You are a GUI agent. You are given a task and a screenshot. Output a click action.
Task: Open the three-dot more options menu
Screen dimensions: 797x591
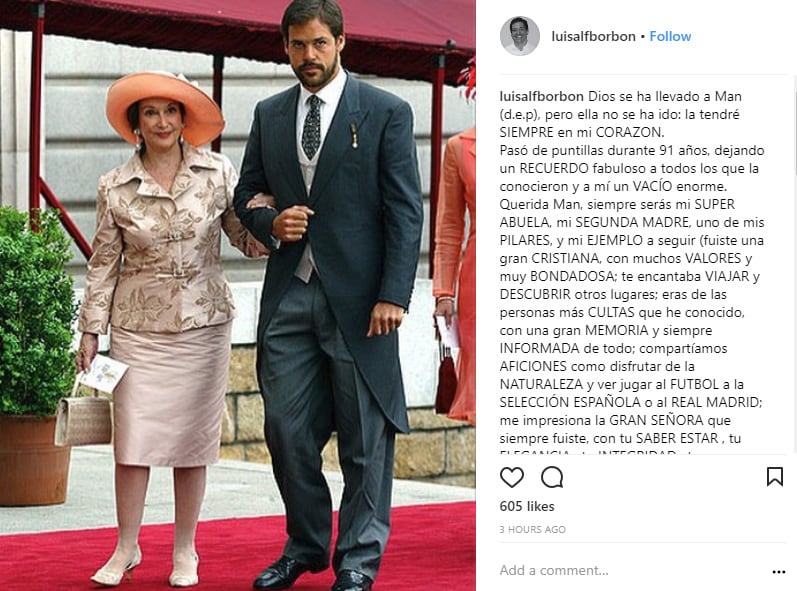tap(778, 572)
